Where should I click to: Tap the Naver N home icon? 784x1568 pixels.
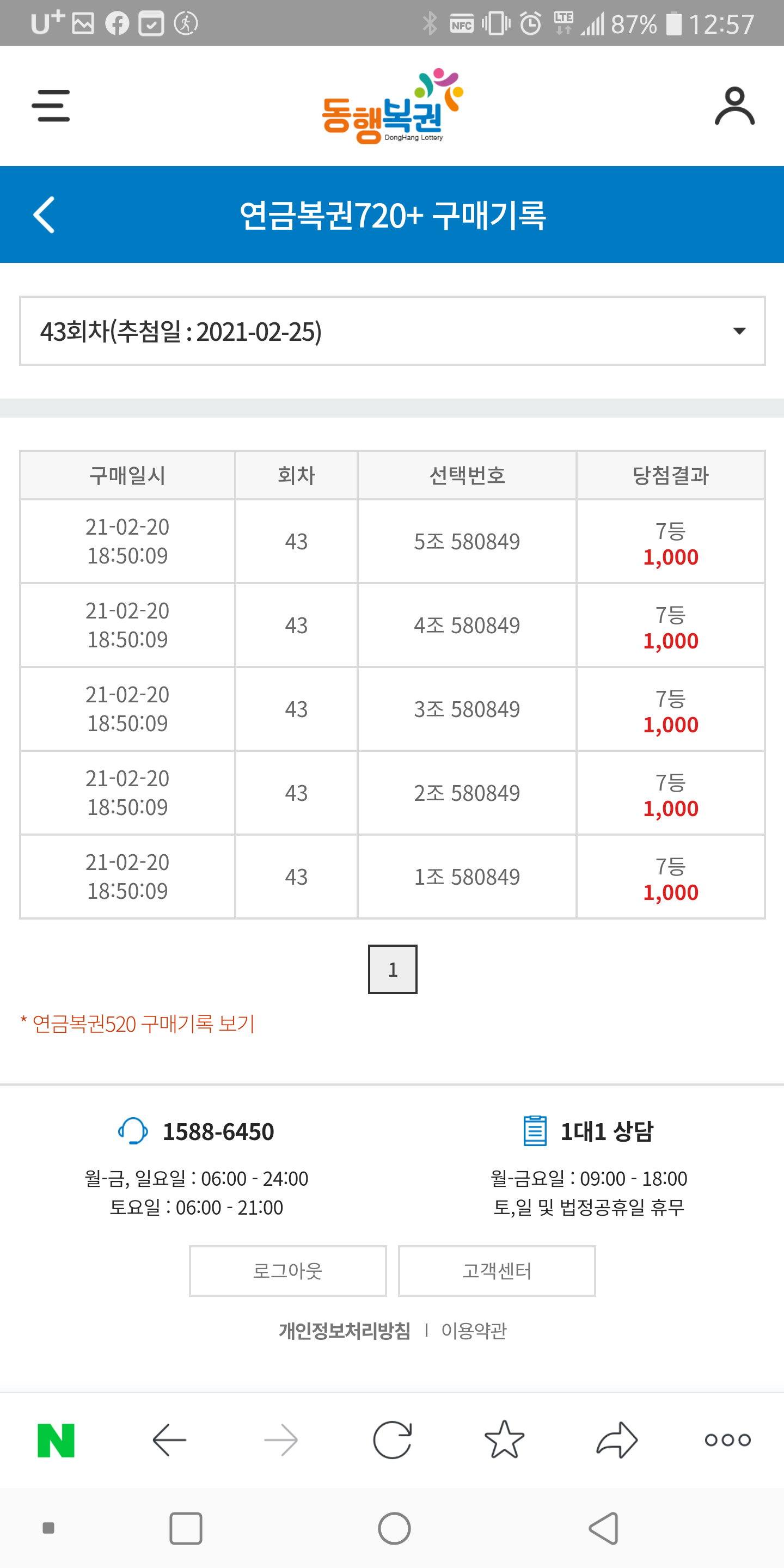[56, 1440]
